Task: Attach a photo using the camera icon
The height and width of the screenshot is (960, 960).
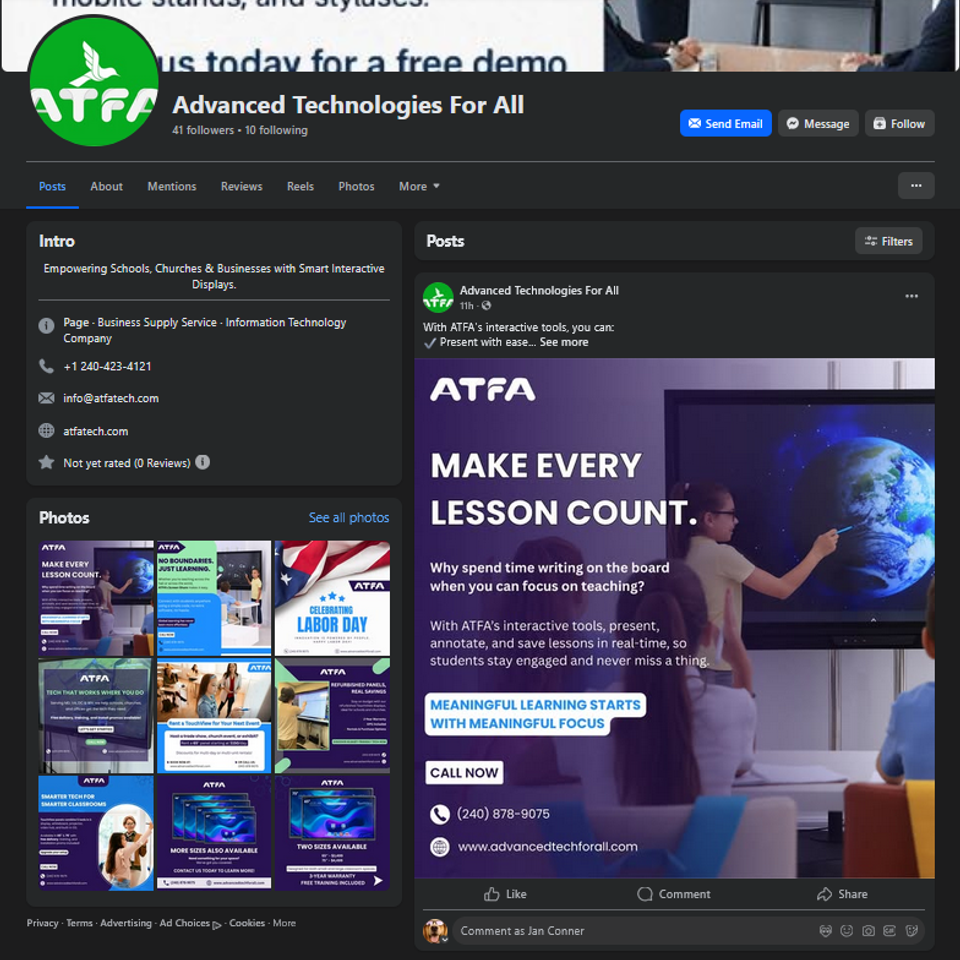Action: pos(868,931)
